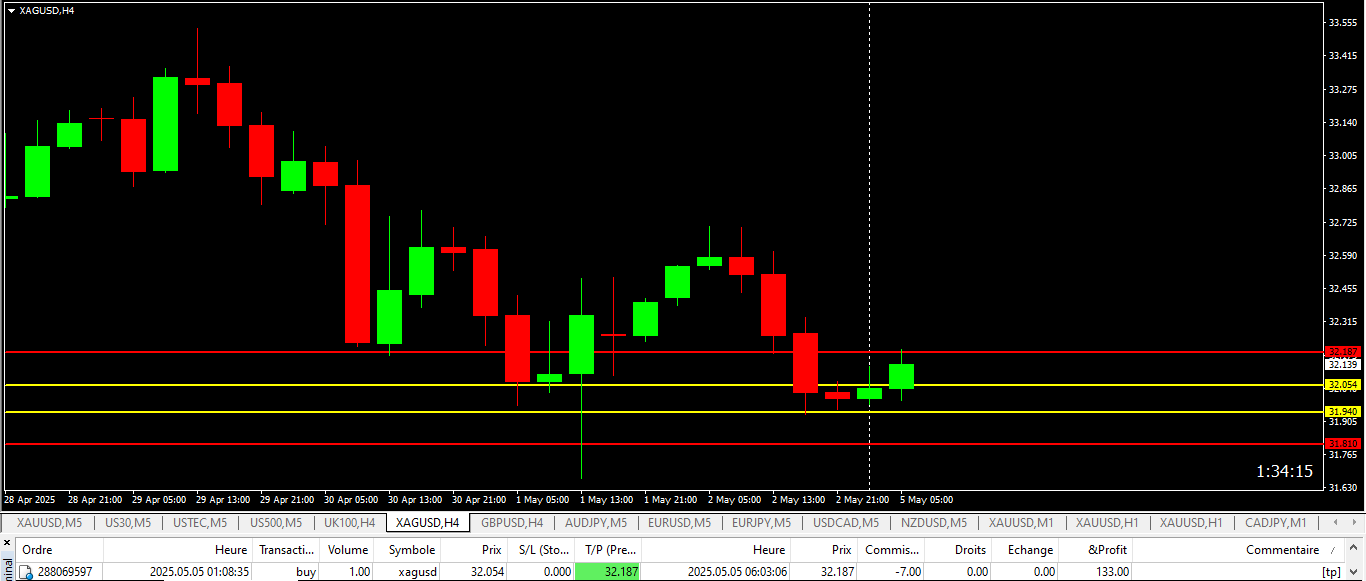The height and width of the screenshot is (581, 1366).
Task: Click the 2 May 21:00 time label
Action: pos(862,499)
